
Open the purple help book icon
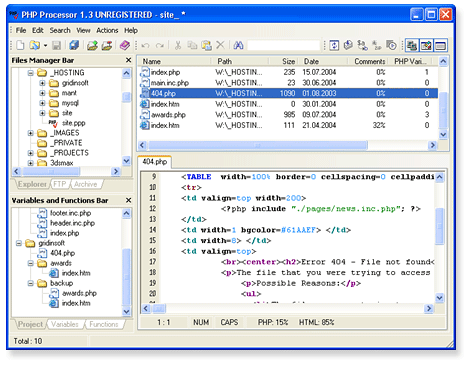[x=125, y=45]
